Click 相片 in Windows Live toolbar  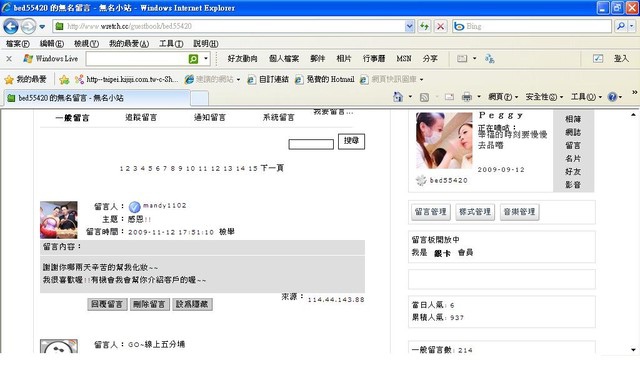click(x=344, y=59)
